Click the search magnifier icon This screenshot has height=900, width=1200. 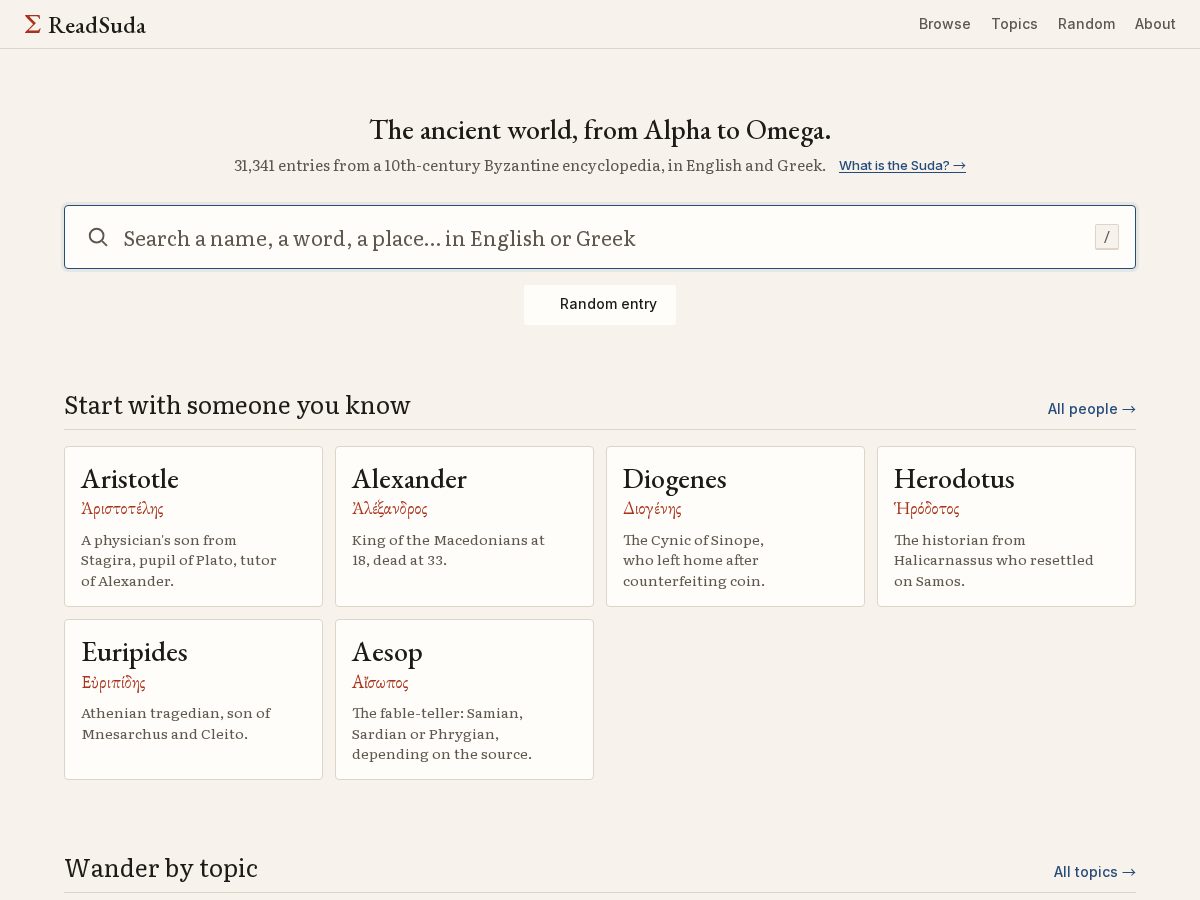click(98, 237)
